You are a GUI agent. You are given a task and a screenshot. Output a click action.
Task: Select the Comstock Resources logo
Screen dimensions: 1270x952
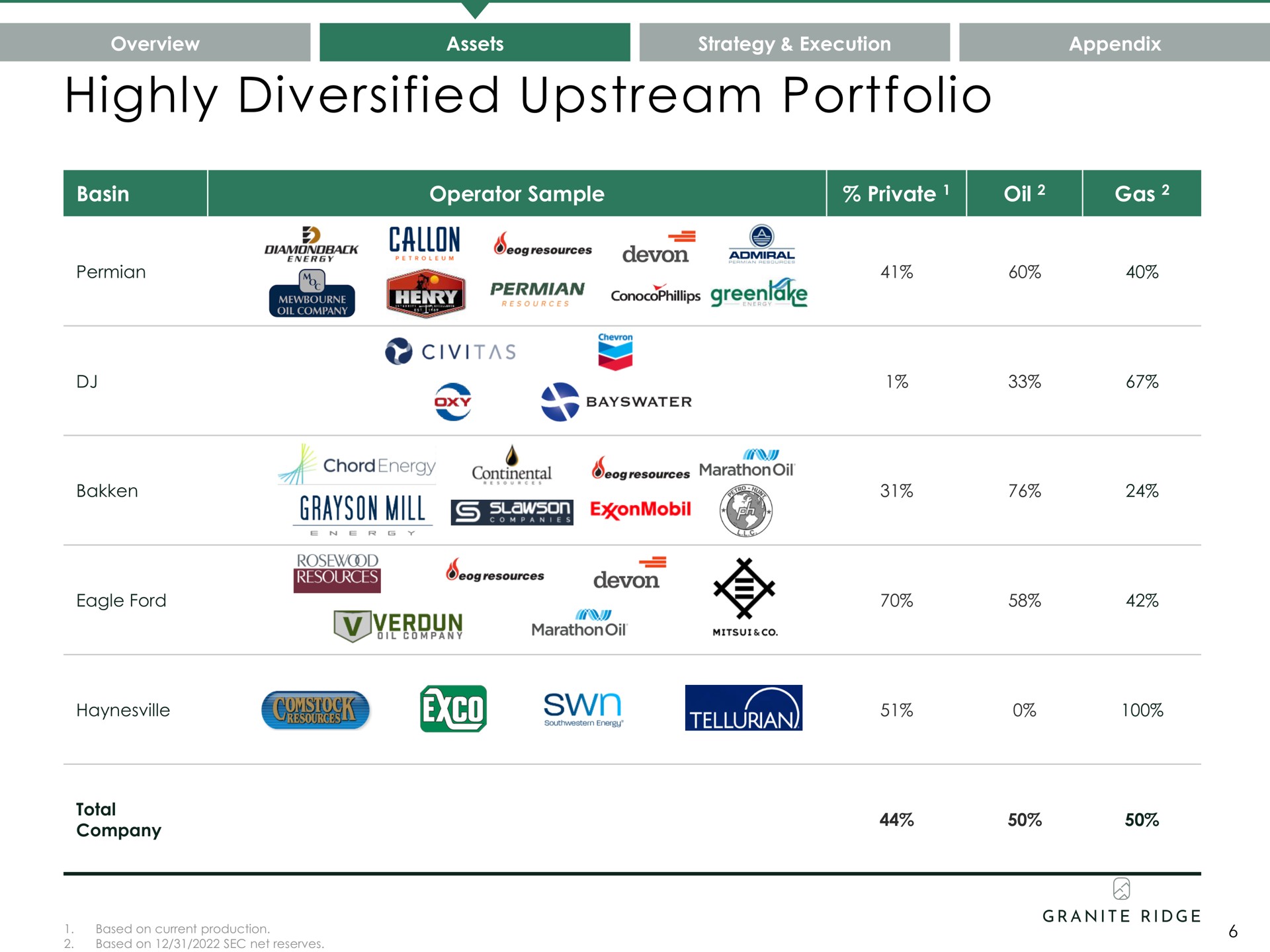pyautogui.click(x=316, y=710)
